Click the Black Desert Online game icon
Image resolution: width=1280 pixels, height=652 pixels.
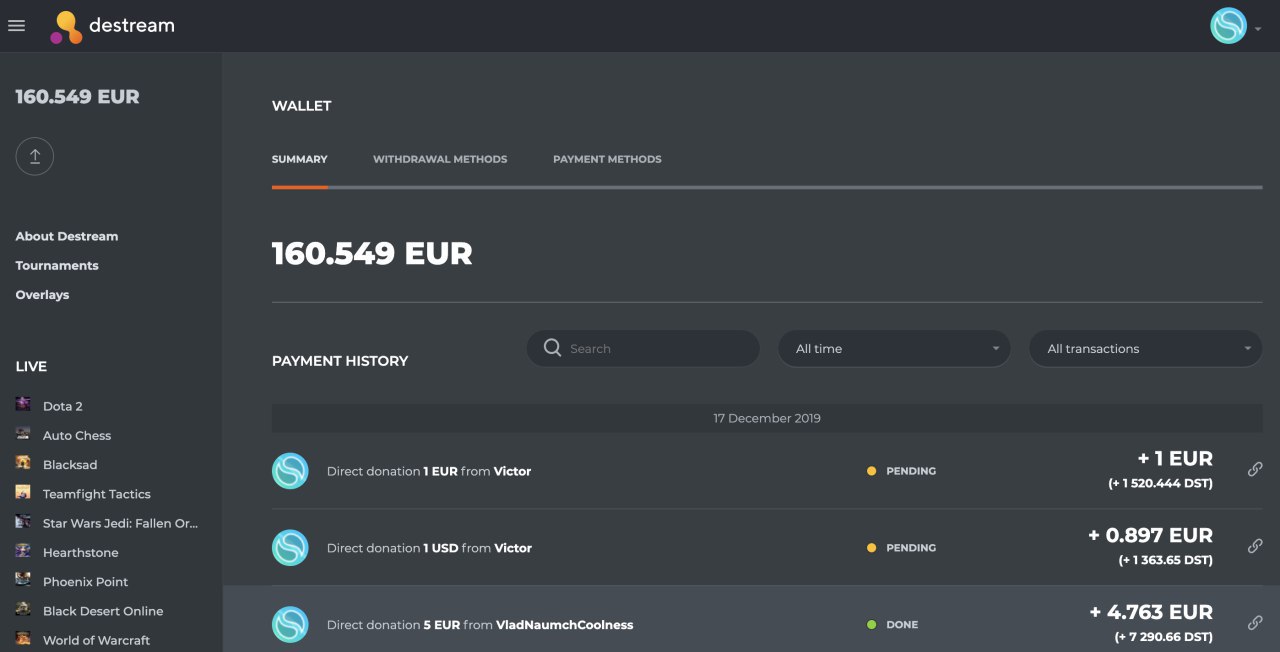coord(23,609)
